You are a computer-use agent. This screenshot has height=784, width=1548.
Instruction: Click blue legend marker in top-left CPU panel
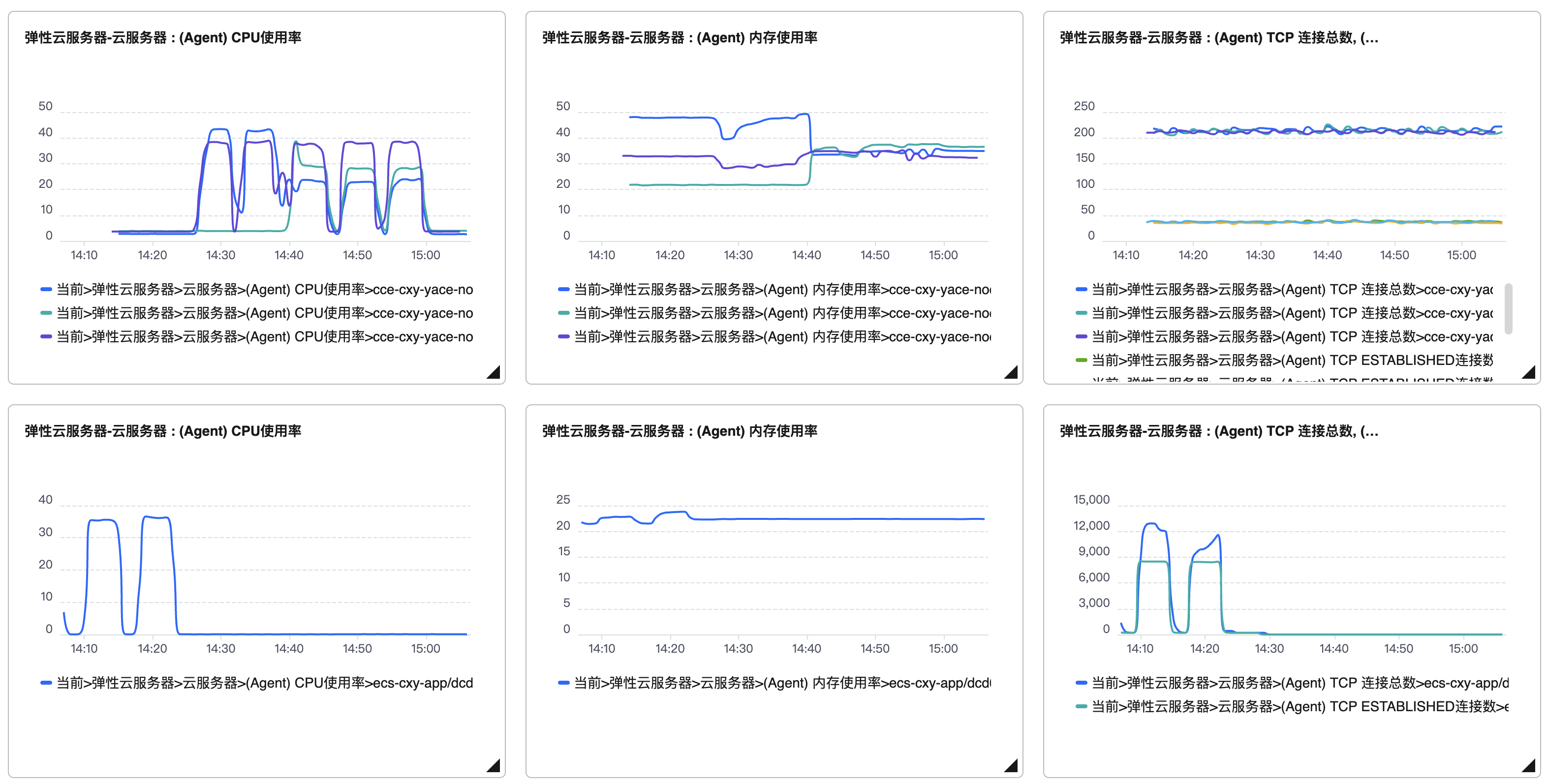click(46, 290)
